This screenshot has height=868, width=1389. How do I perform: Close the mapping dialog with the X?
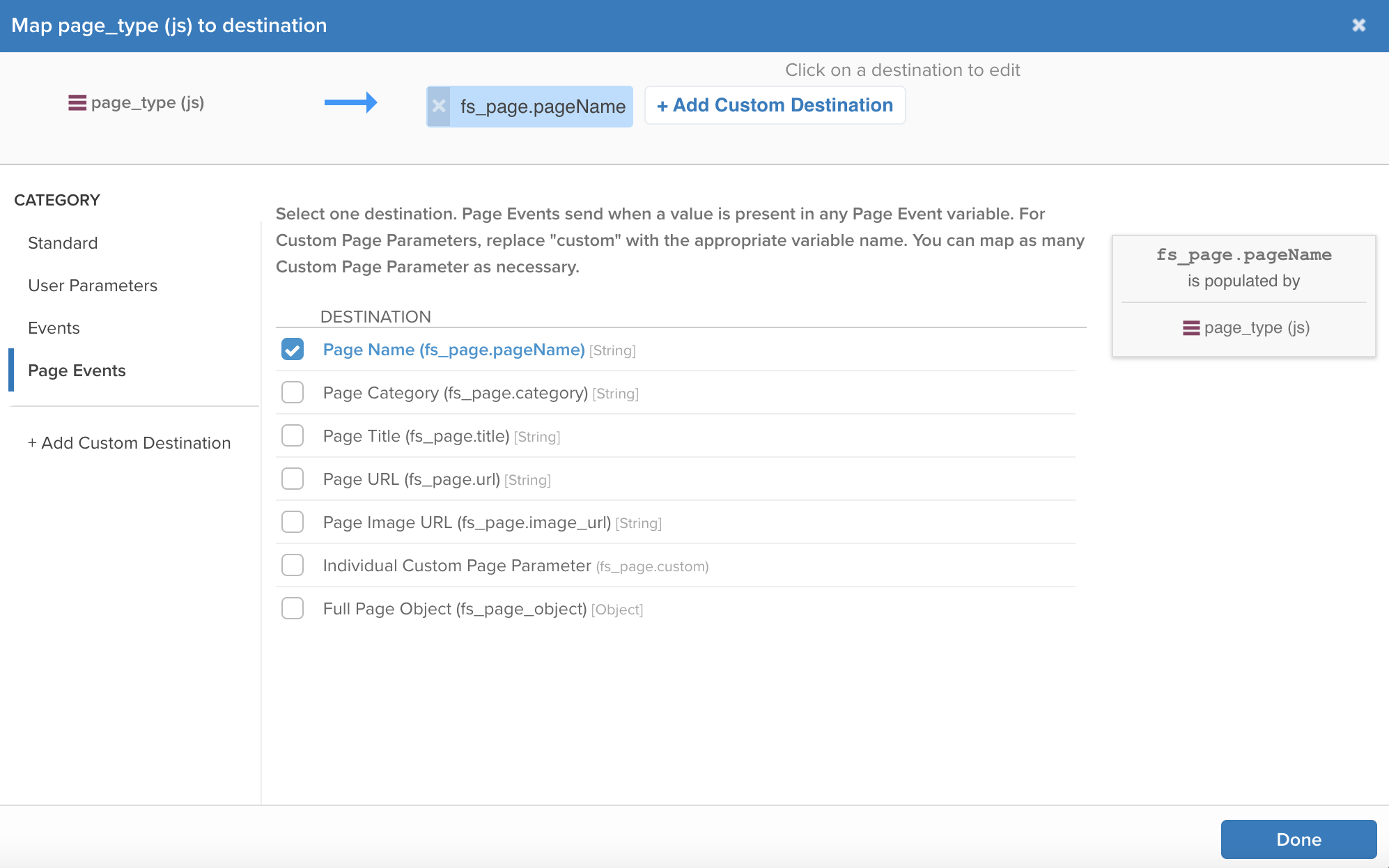pos(1358,25)
